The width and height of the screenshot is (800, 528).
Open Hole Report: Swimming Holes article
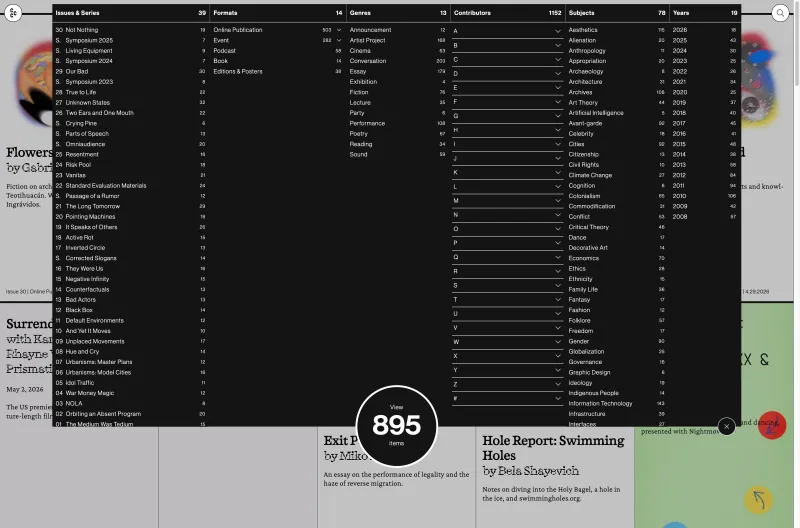click(x=553, y=447)
